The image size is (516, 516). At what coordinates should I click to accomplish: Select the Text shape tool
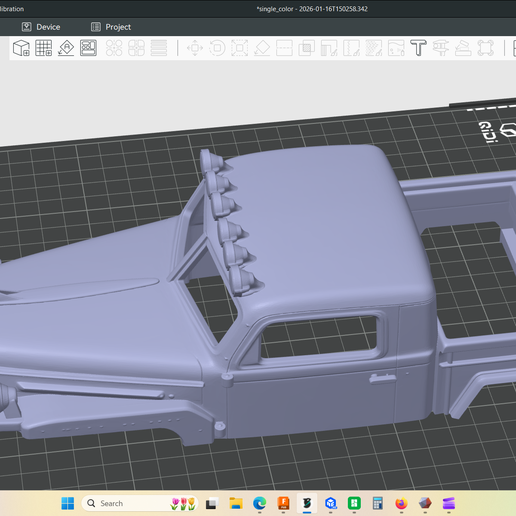(418, 48)
